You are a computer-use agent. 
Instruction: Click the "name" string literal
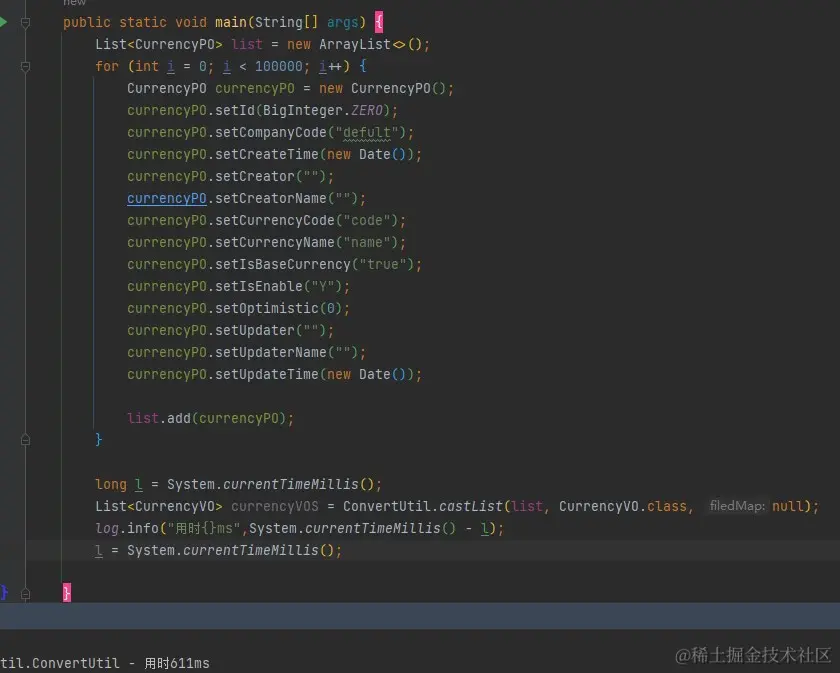pos(367,242)
